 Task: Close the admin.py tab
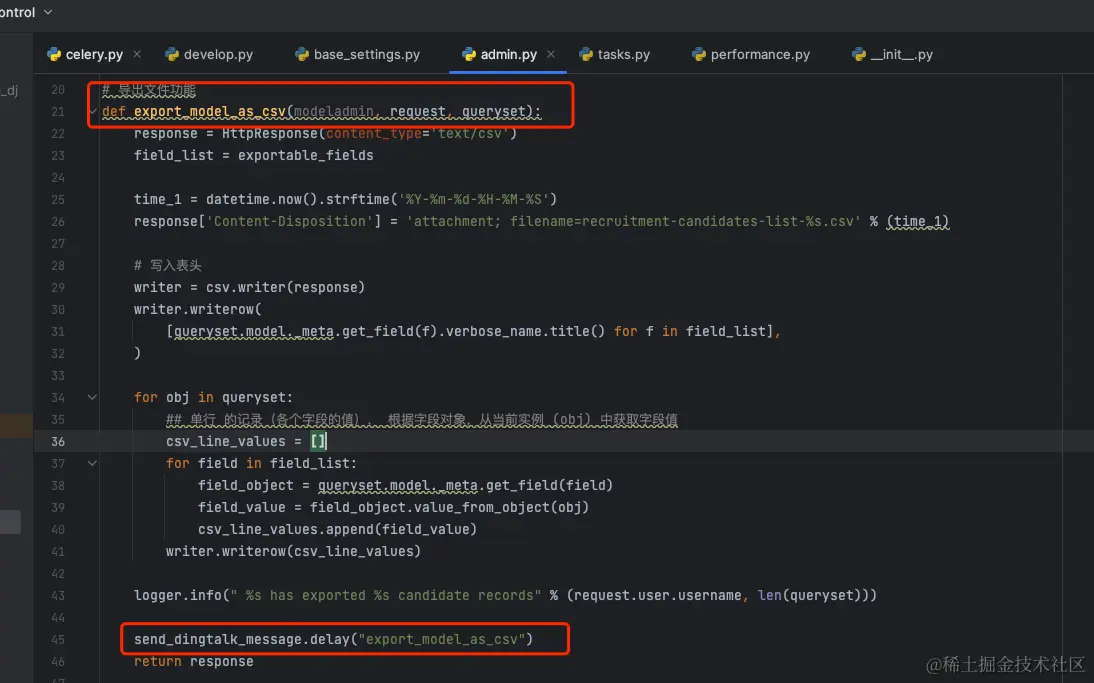(550, 54)
